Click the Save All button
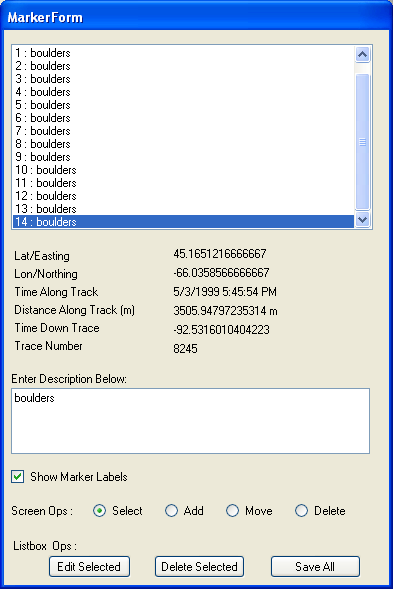Screen dimensions: 393x589 (x=315, y=566)
